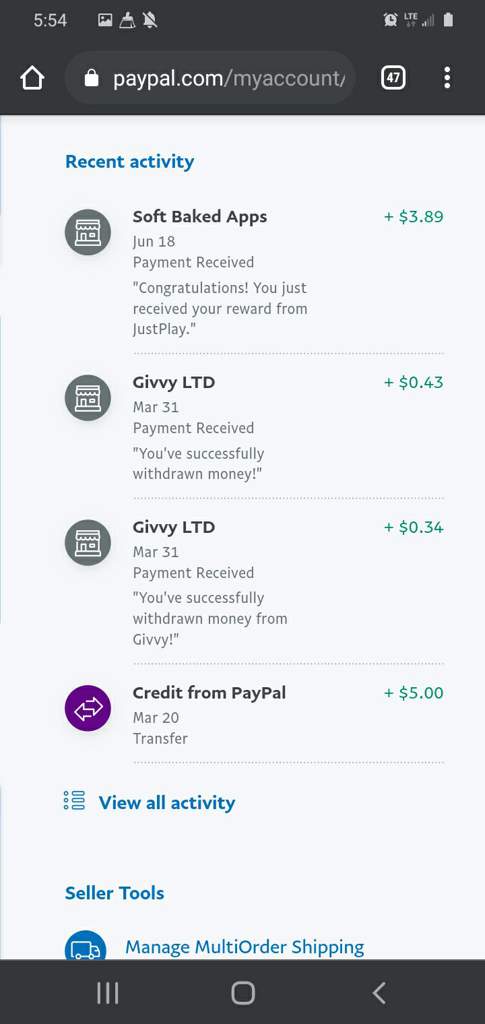Click the purple transfer arrows icon

[x=88, y=709]
